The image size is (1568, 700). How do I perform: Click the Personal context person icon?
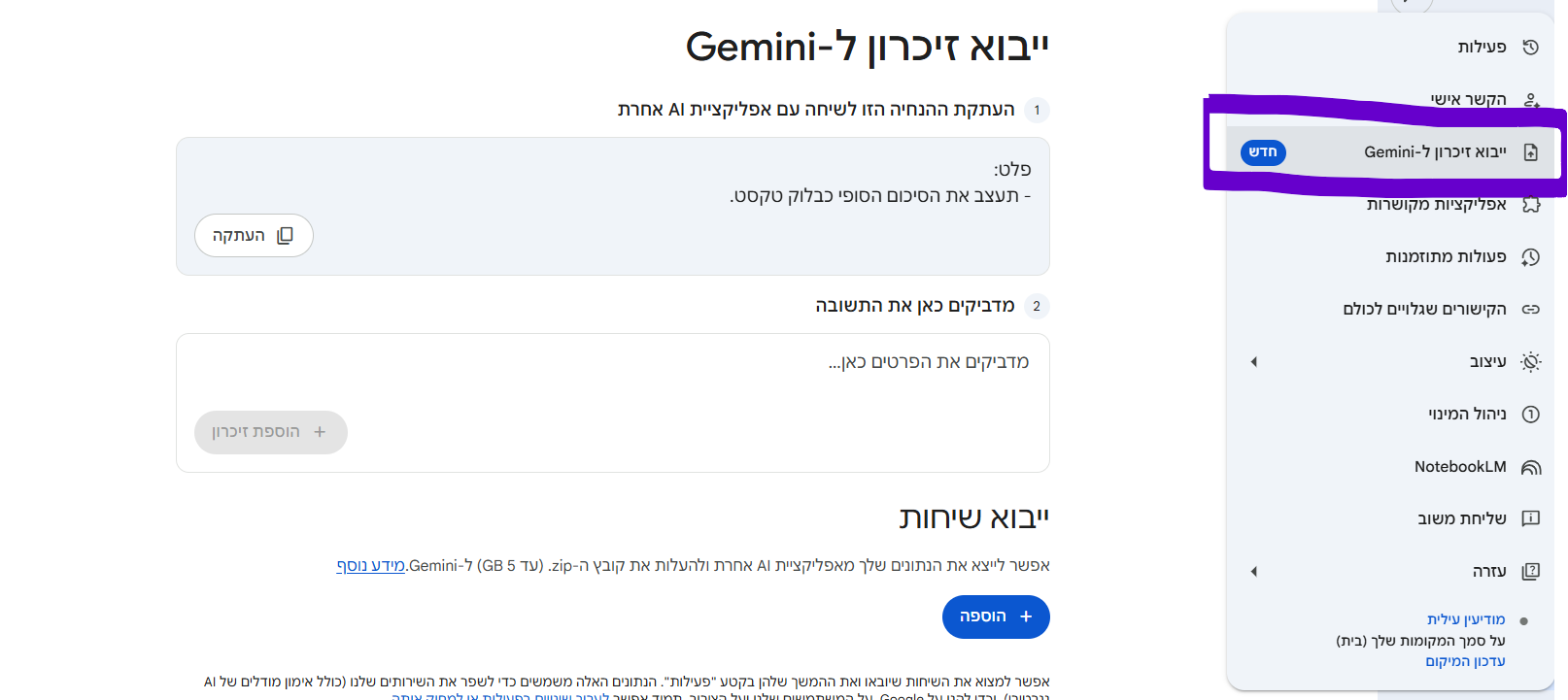(1530, 100)
